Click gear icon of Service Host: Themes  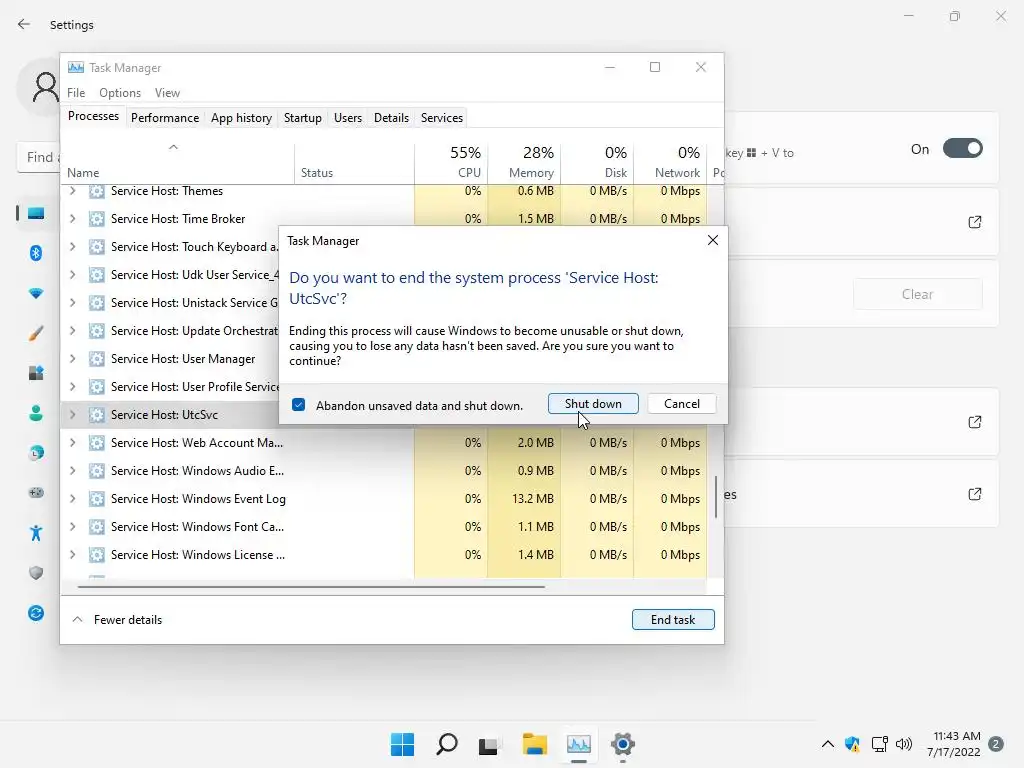click(97, 191)
